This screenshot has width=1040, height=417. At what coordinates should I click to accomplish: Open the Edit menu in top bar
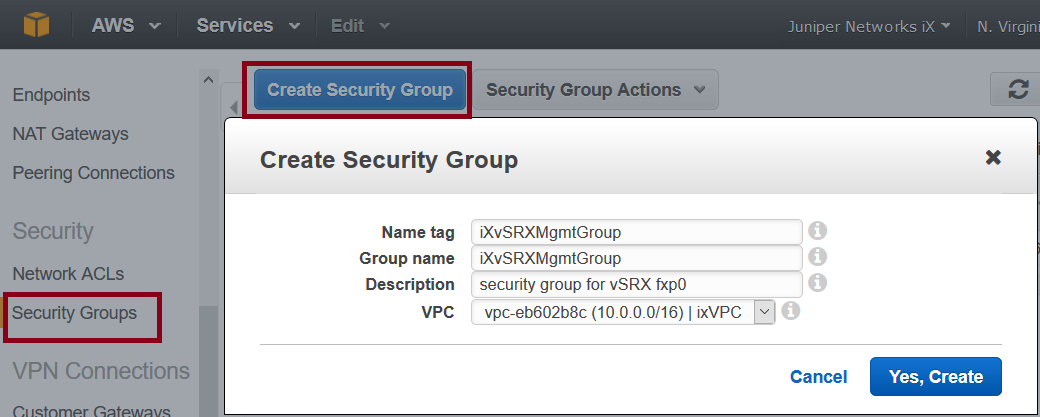coord(360,26)
